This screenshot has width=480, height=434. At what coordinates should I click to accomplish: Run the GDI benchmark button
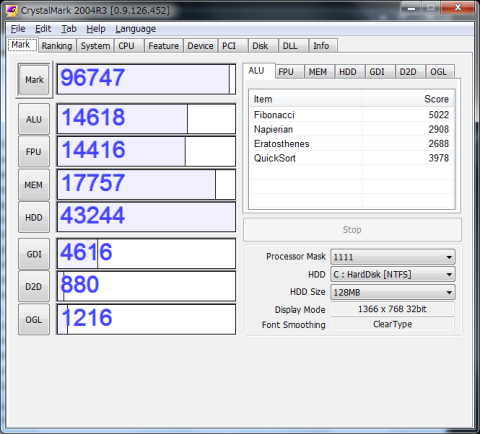tap(34, 254)
